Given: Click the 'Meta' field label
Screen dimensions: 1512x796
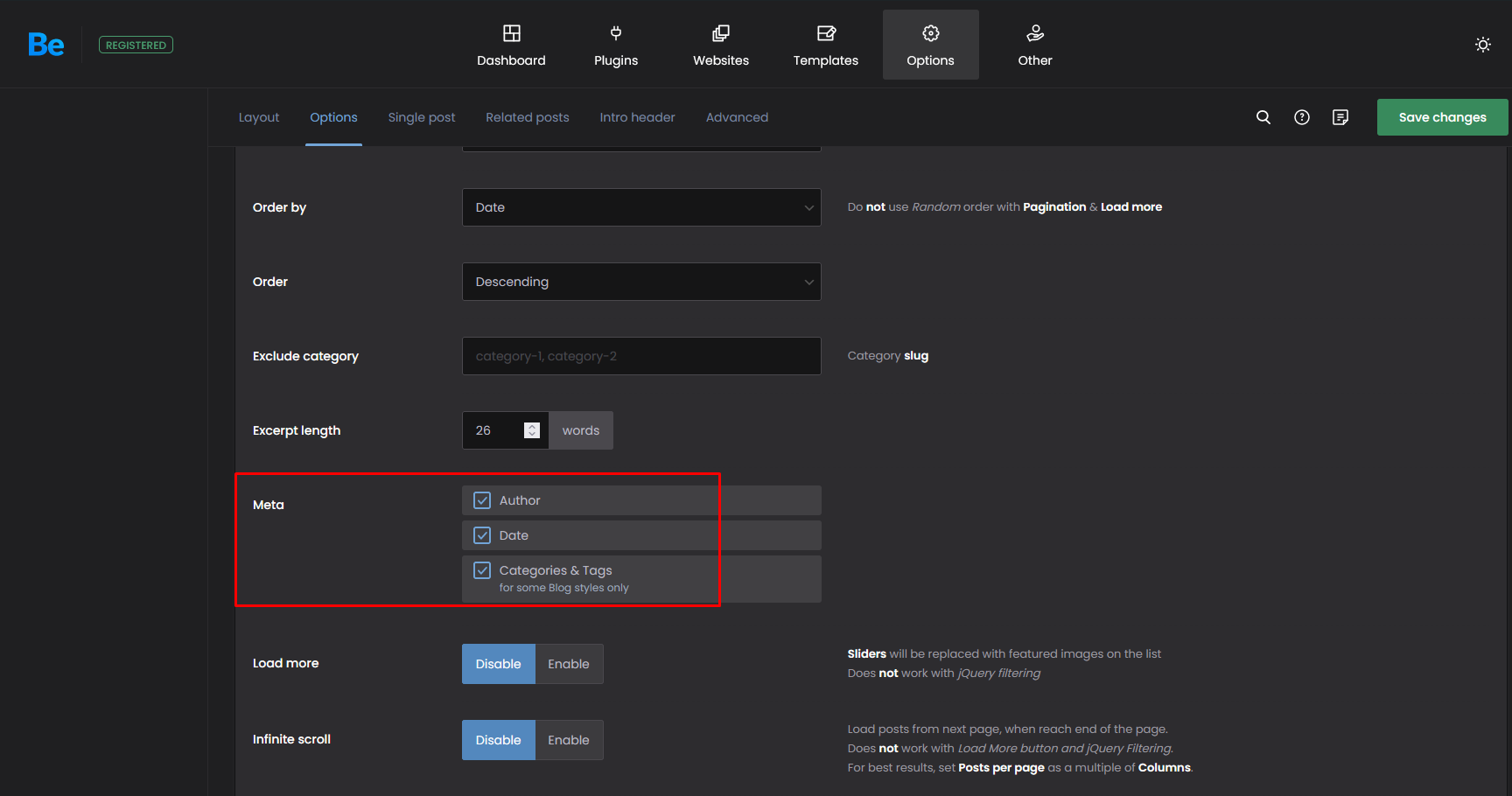Looking at the screenshot, I should (269, 505).
